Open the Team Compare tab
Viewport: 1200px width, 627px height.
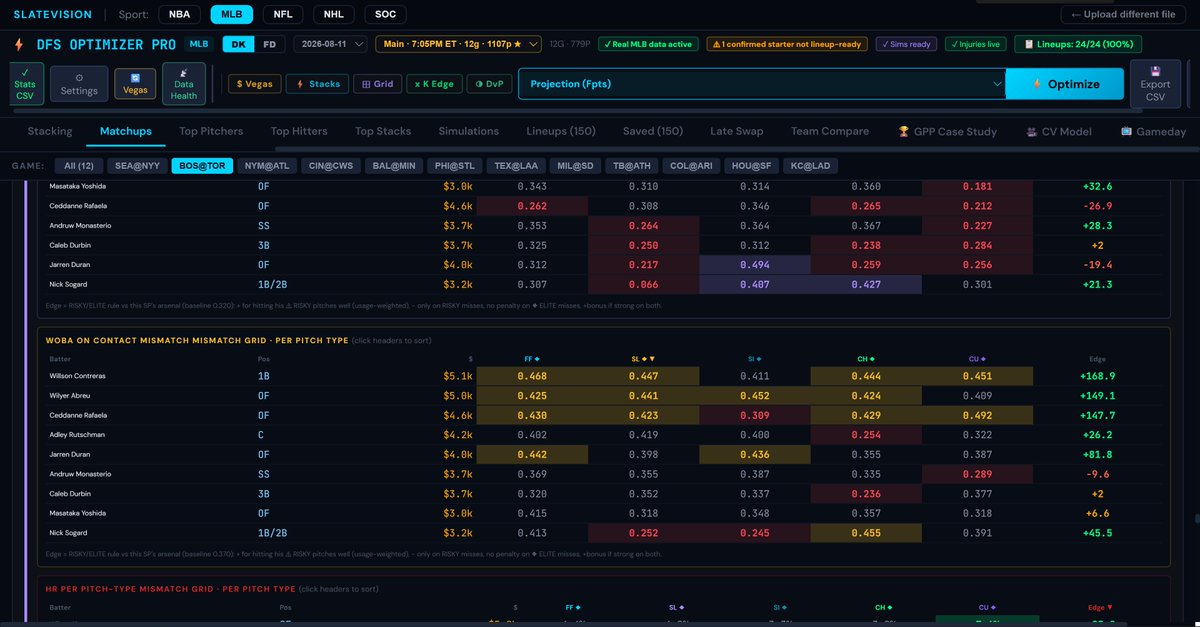click(832, 131)
